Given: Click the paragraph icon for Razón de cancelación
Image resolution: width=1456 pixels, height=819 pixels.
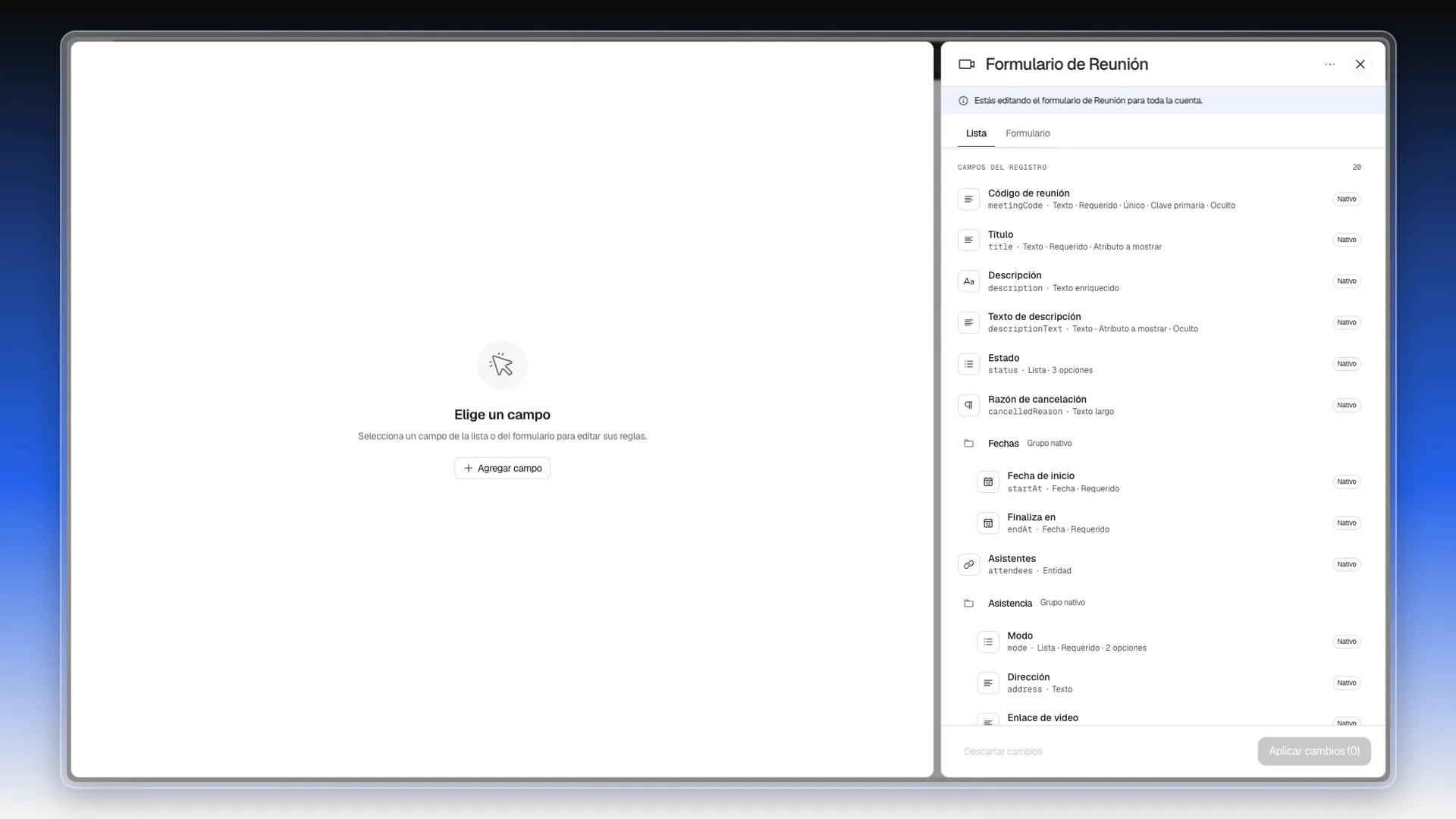Looking at the screenshot, I should tap(968, 406).
